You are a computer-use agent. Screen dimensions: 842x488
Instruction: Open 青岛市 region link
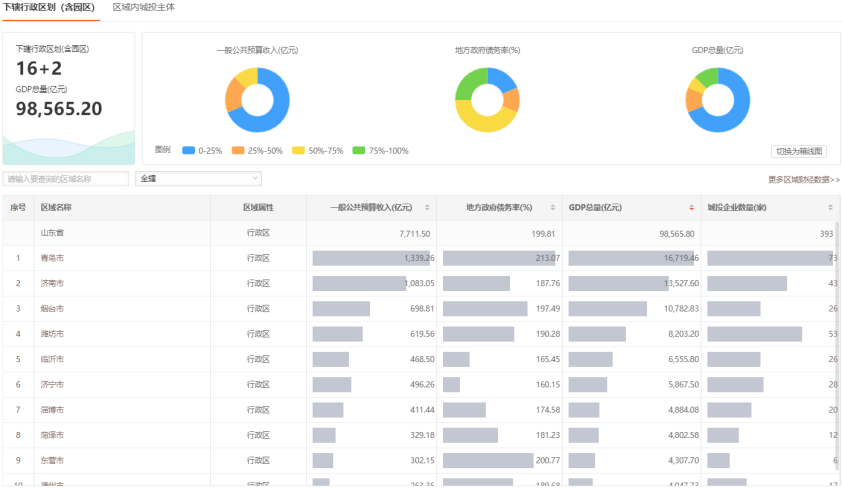click(52, 258)
